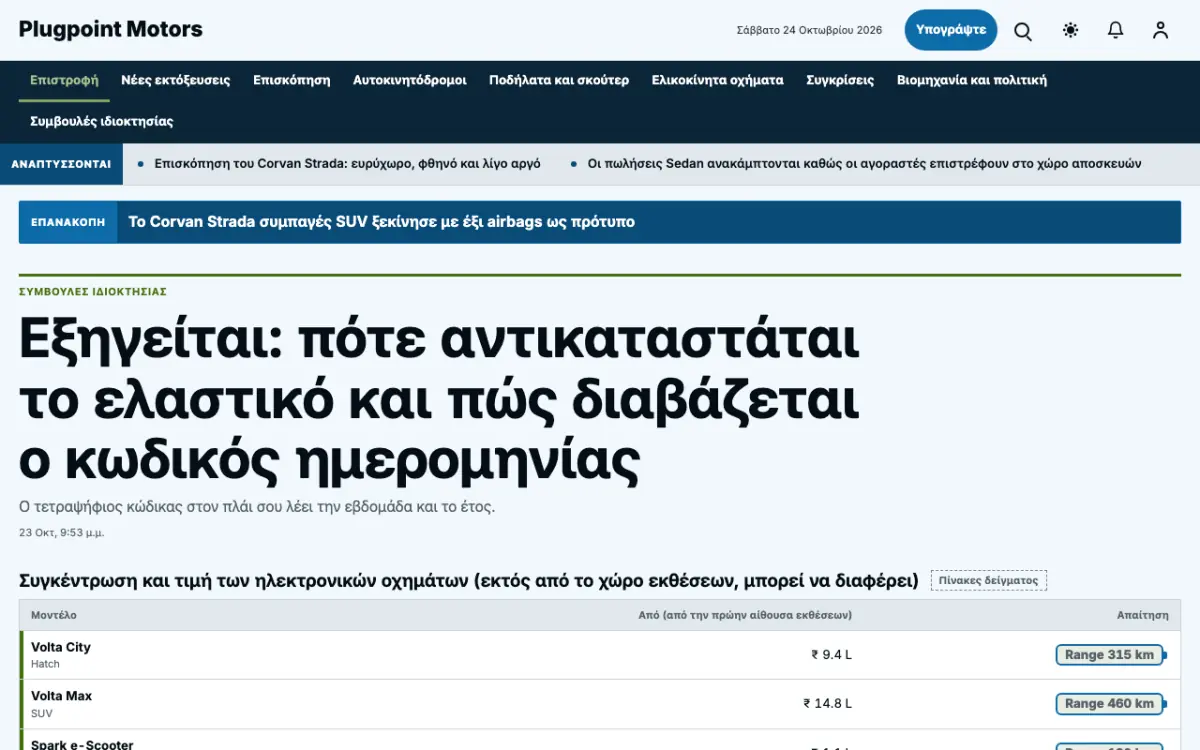The width and height of the screenshot is (1200, 750).
Task: Open Βιομηχανία και πολιτική nav item
Action: click(972, 80)
